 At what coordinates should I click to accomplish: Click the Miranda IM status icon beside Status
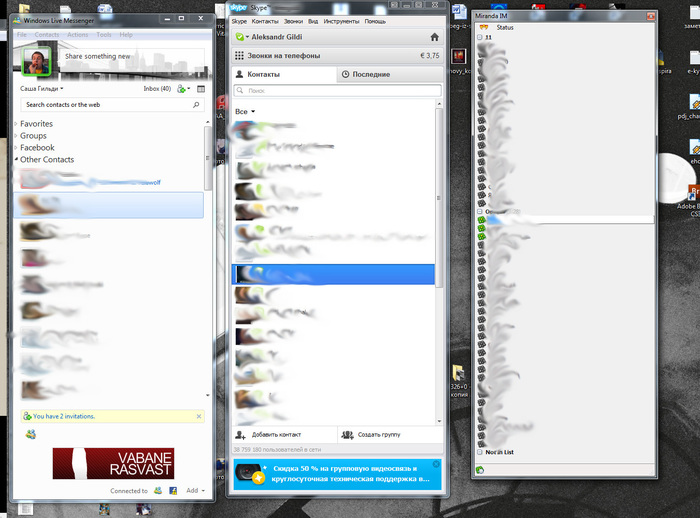(x=483, y=27)
